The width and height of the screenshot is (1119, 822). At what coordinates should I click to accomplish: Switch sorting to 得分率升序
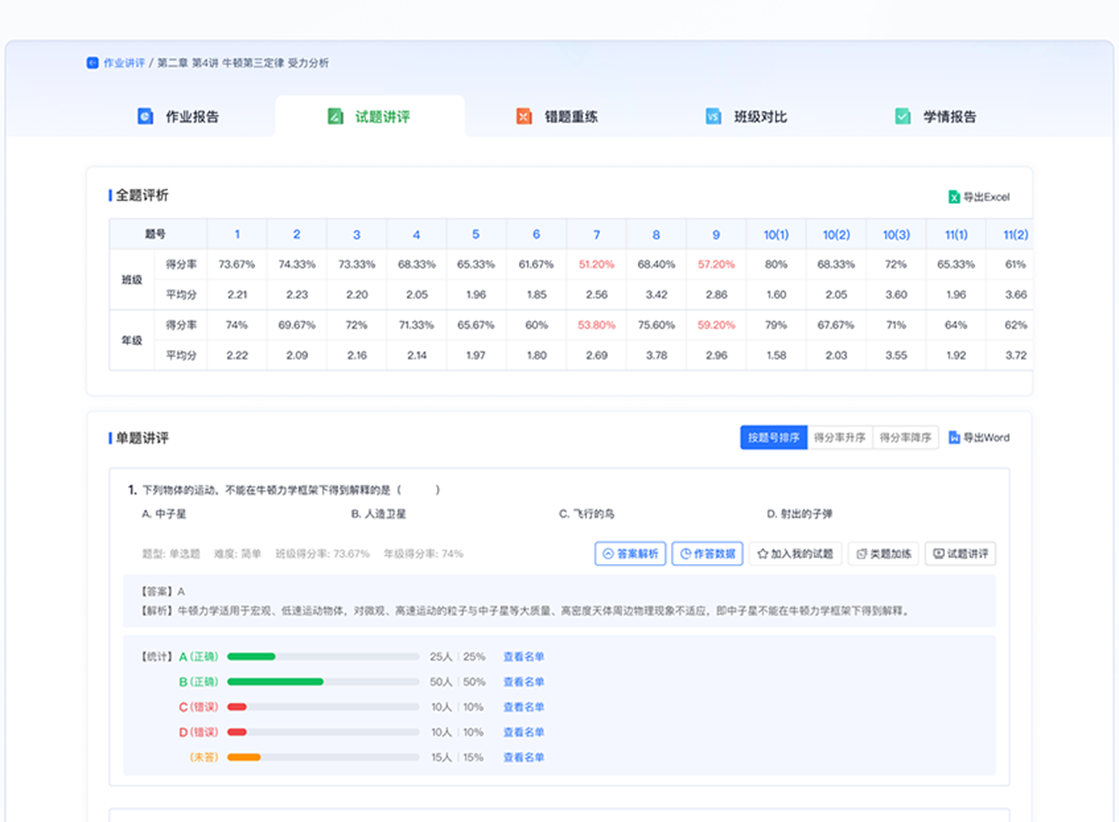click(x=839, y=438)
